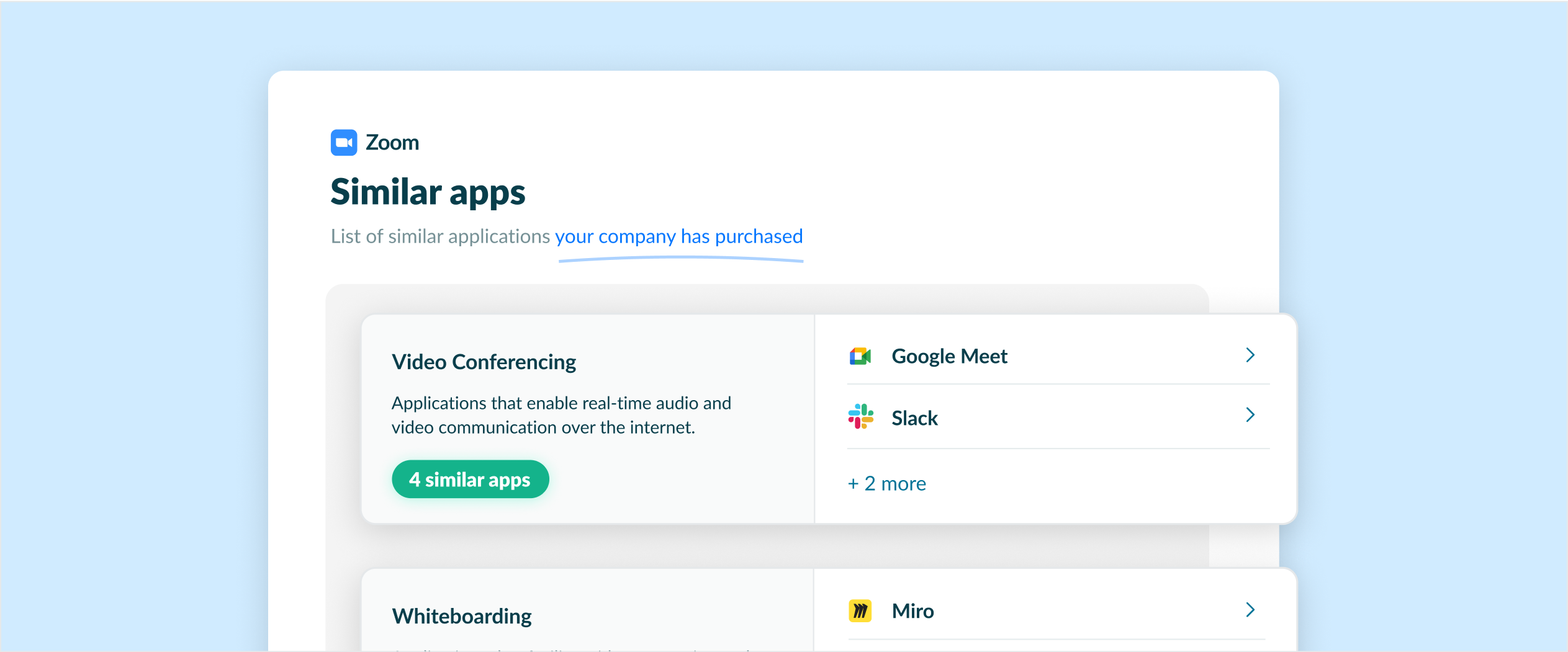Viewport: 1568px width, 652px height.
Task: Open Google Meet via its chevron arrow
Action: click(1250, 355)
